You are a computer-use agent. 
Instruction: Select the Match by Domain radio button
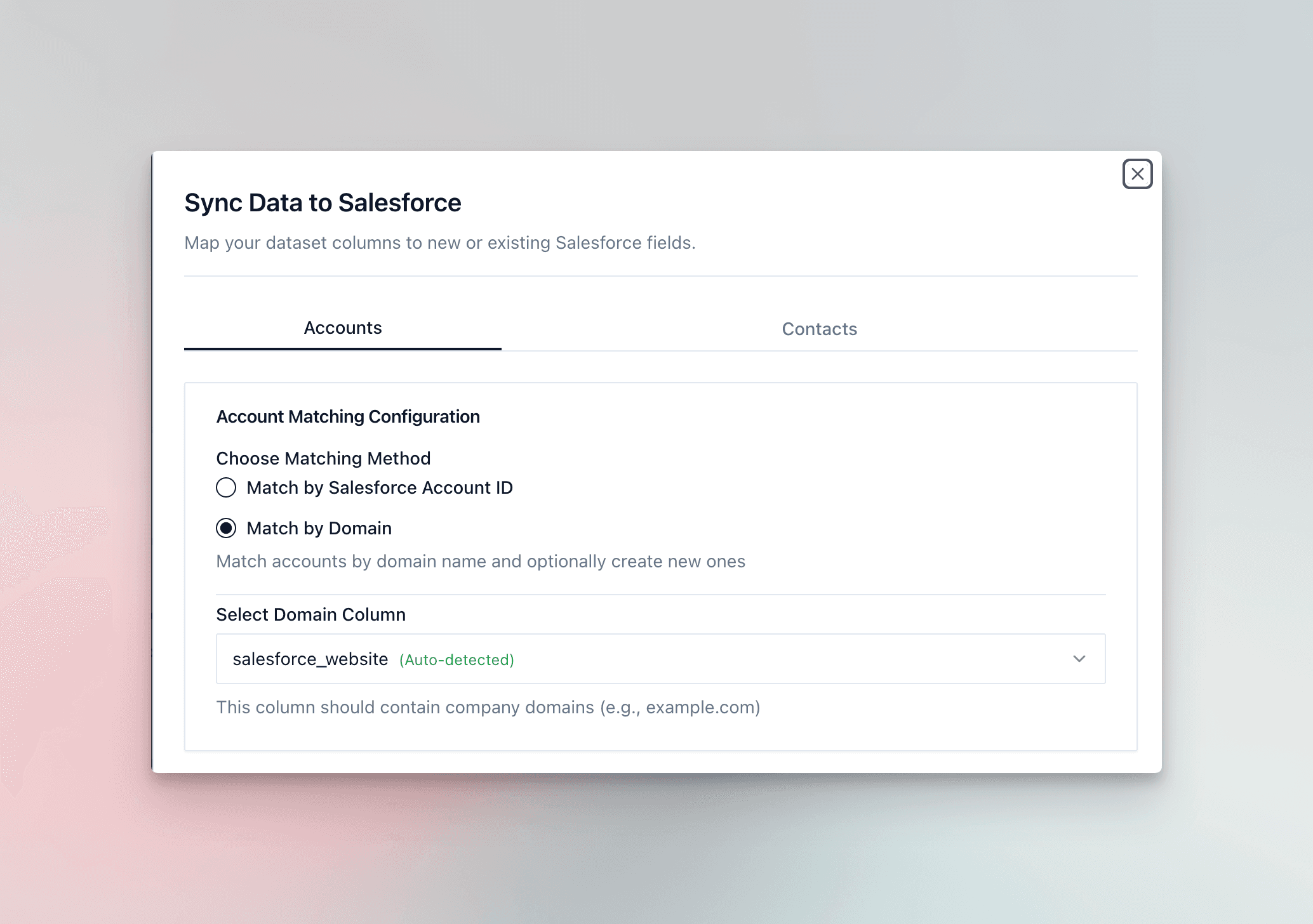click(226, 528)
